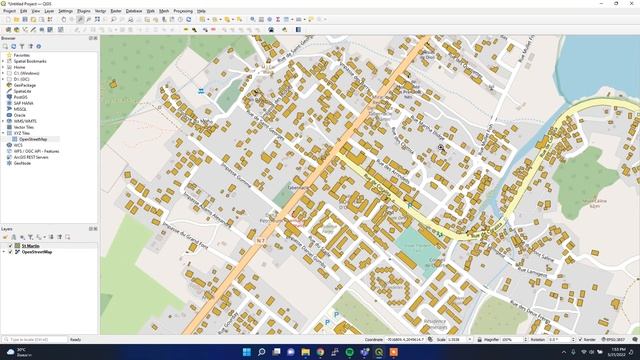Click the Rotation value field

point(559,340)
